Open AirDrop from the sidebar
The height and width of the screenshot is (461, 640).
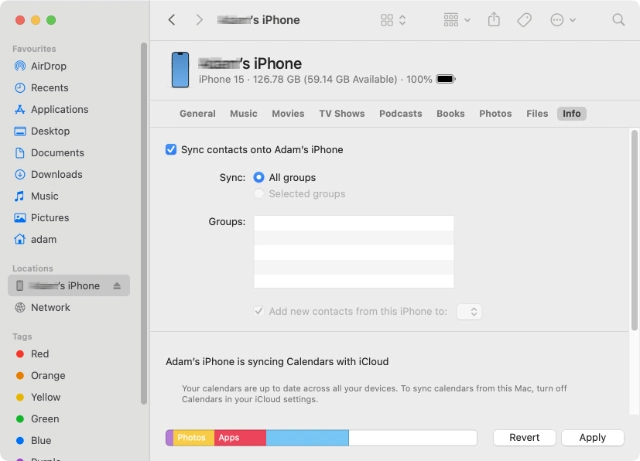pos(49,66)
